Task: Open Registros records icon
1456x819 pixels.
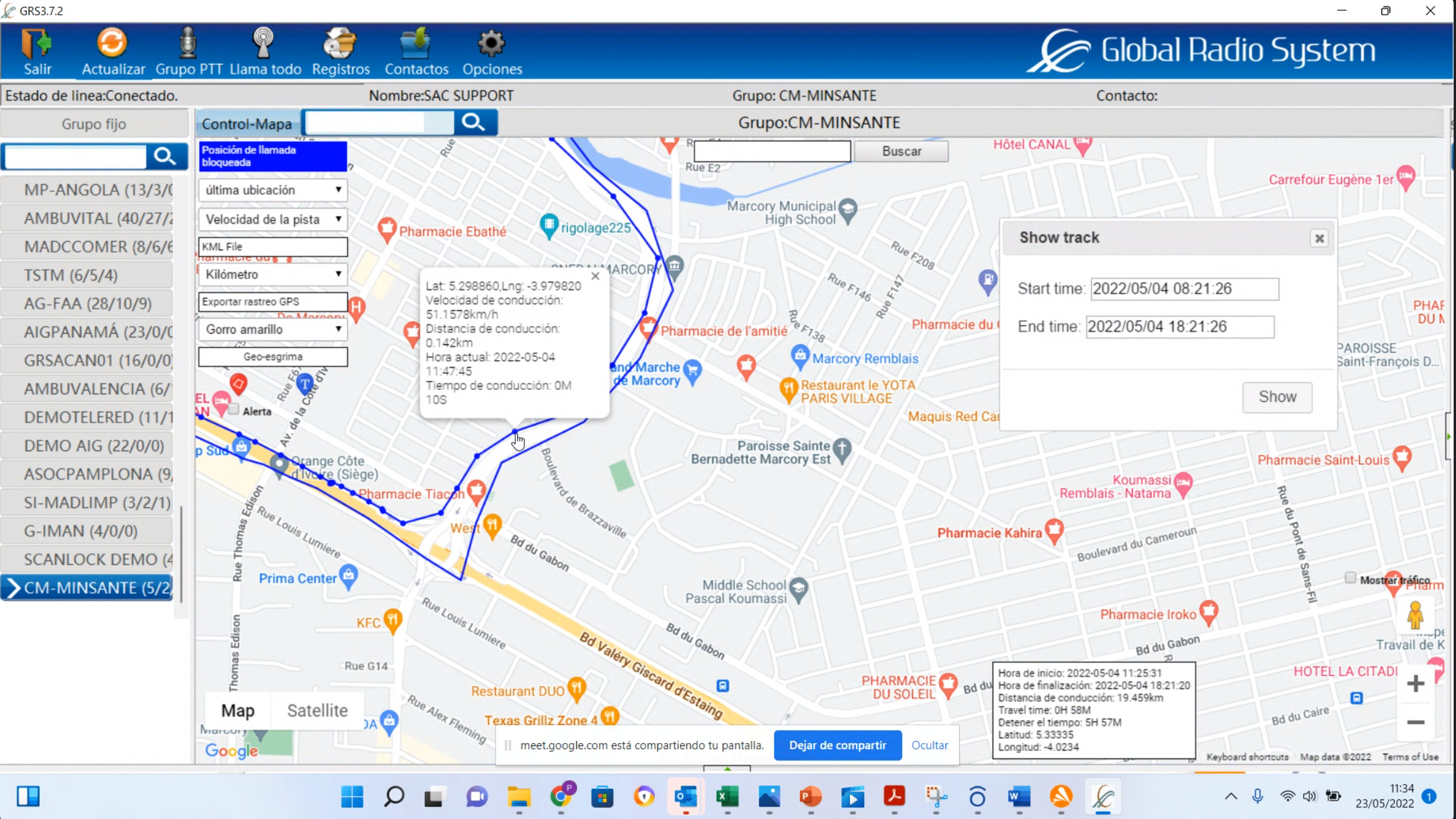Action: pos(340,43)
